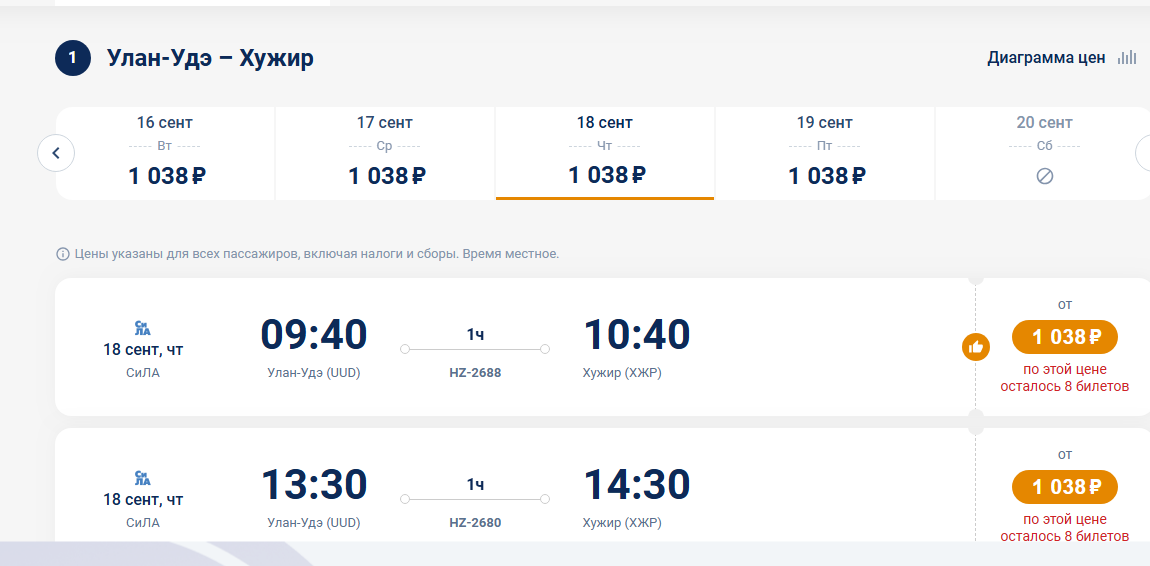Select the 18 сент Thursday tab
Image resolution: width=1150 pixels, height=566 pixels.
pos(605,153)
